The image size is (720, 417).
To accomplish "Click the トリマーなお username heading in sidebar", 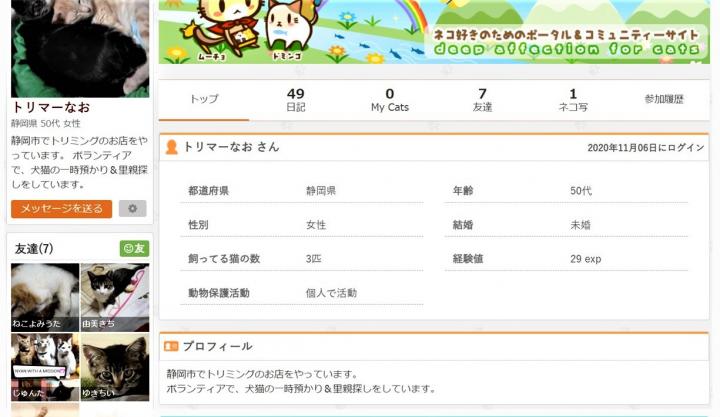I will tap(51, 107).
